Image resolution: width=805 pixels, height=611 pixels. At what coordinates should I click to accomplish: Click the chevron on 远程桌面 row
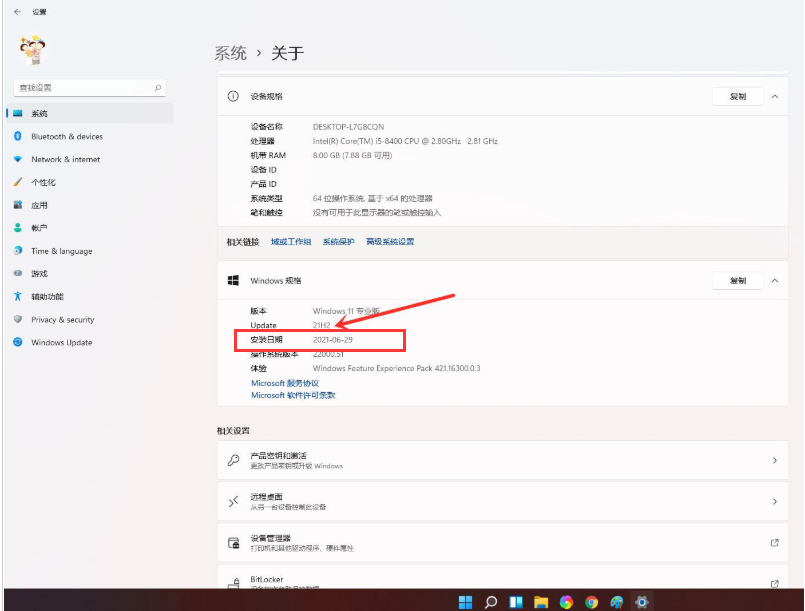coord(775,502)
